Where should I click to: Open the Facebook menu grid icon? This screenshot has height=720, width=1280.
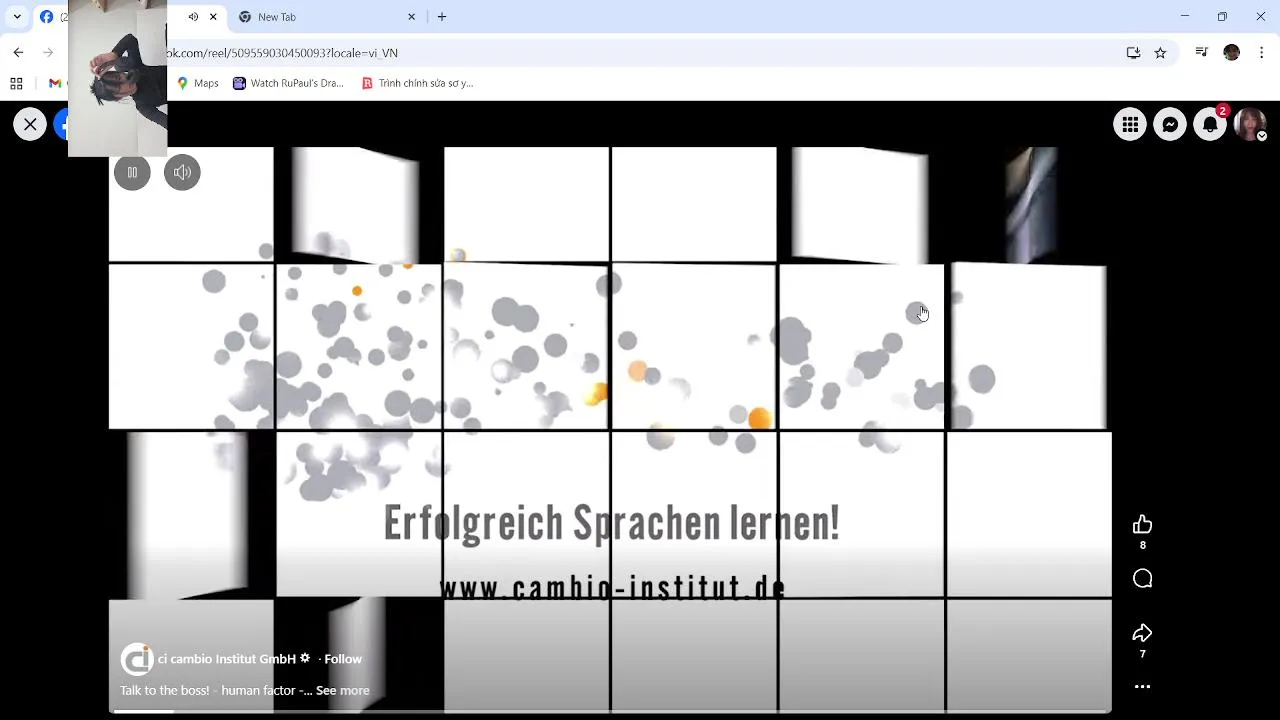click(1130, 124)
